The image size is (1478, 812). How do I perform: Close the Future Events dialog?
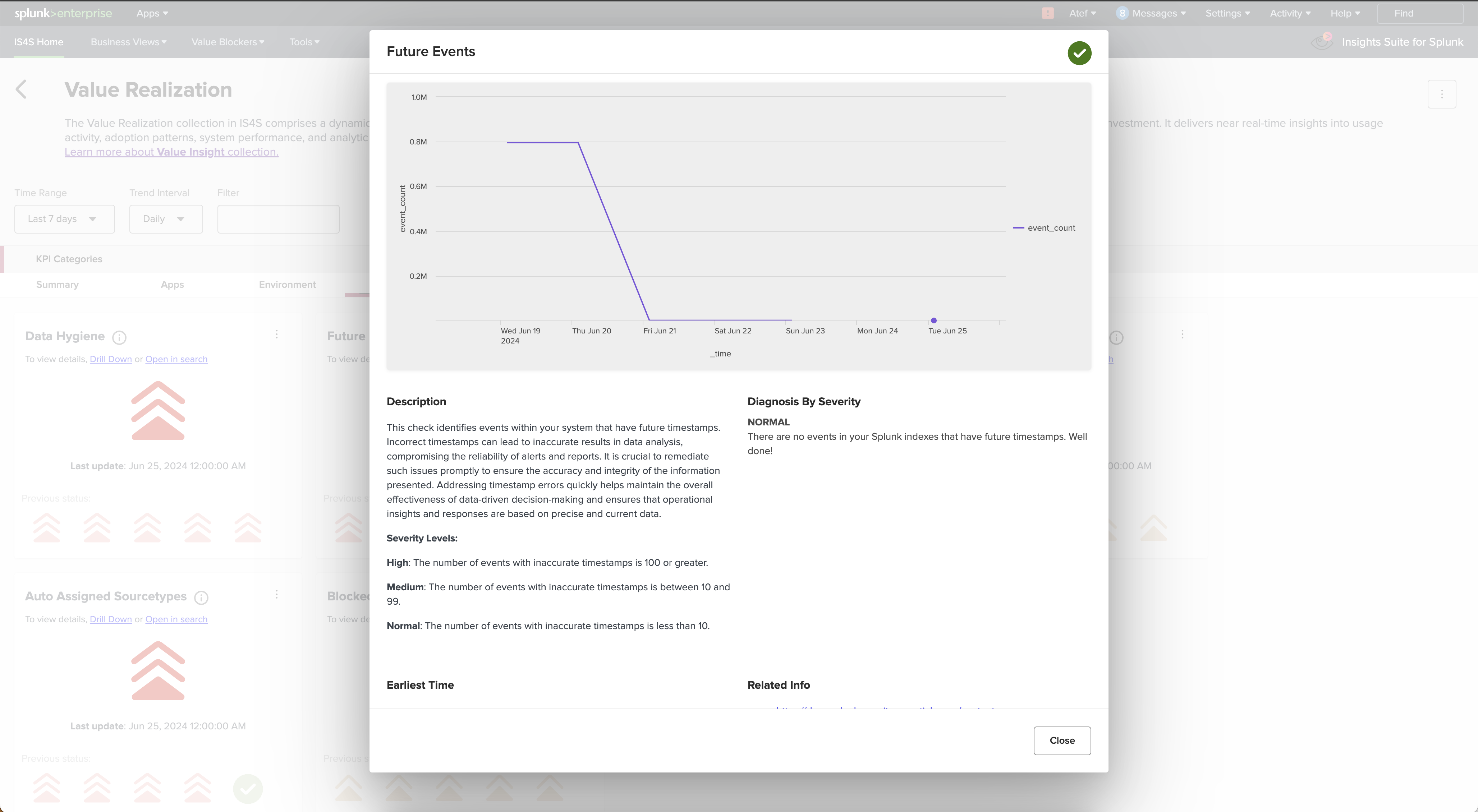(x=1062, y=740)
